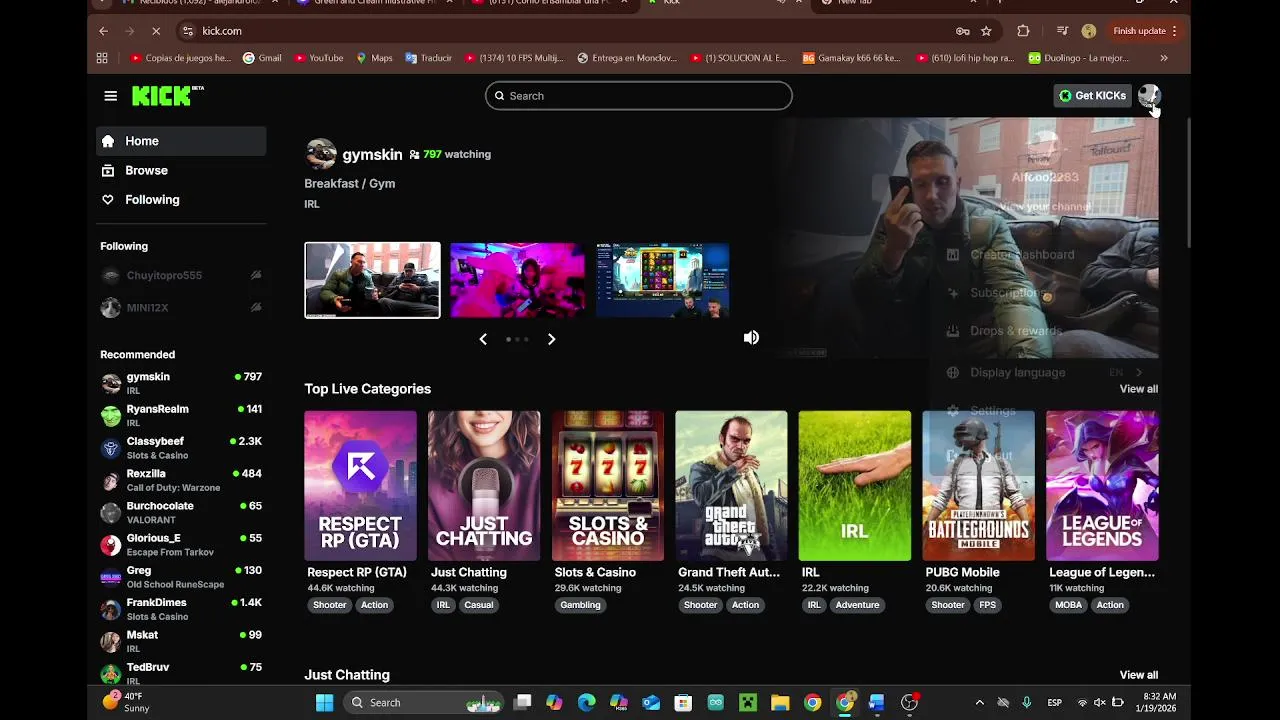This screenshot has height=720, width=1280.
Task: Mute the featured stream volume icon
Action: (x=751, y=338)
